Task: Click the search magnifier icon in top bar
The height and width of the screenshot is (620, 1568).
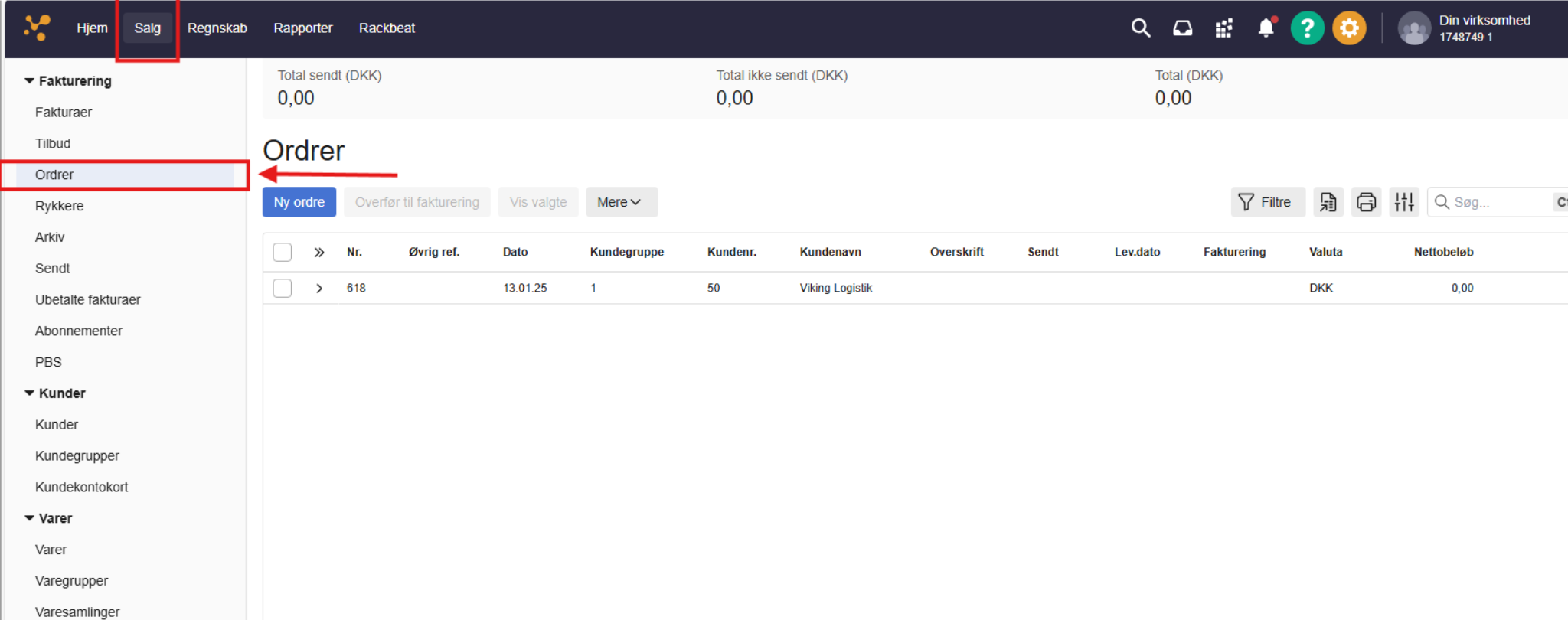Action: click(1141, 28)
